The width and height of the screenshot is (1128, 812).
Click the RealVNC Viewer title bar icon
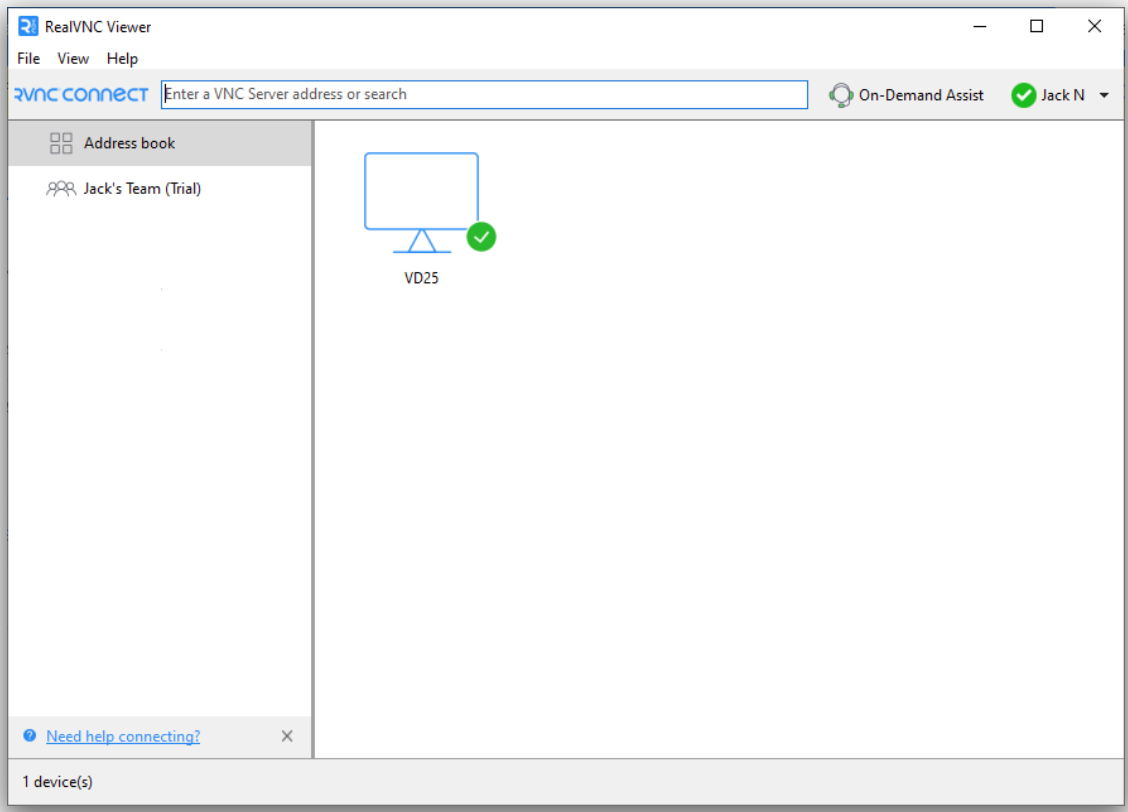click(27, 27)
